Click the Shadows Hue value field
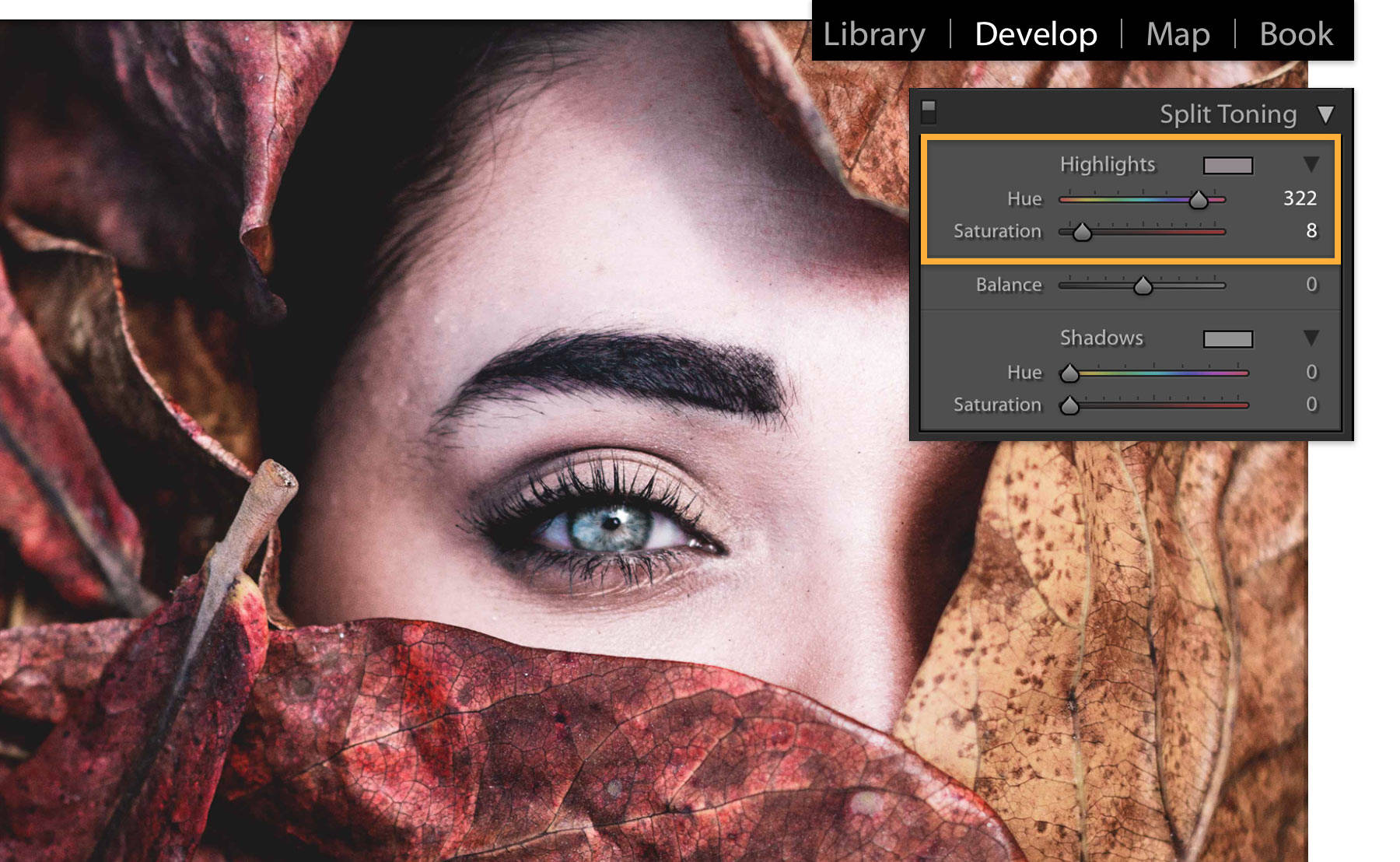Image resolution: width=1400 pixels, height=862 pixels. tap(1311, 373)
